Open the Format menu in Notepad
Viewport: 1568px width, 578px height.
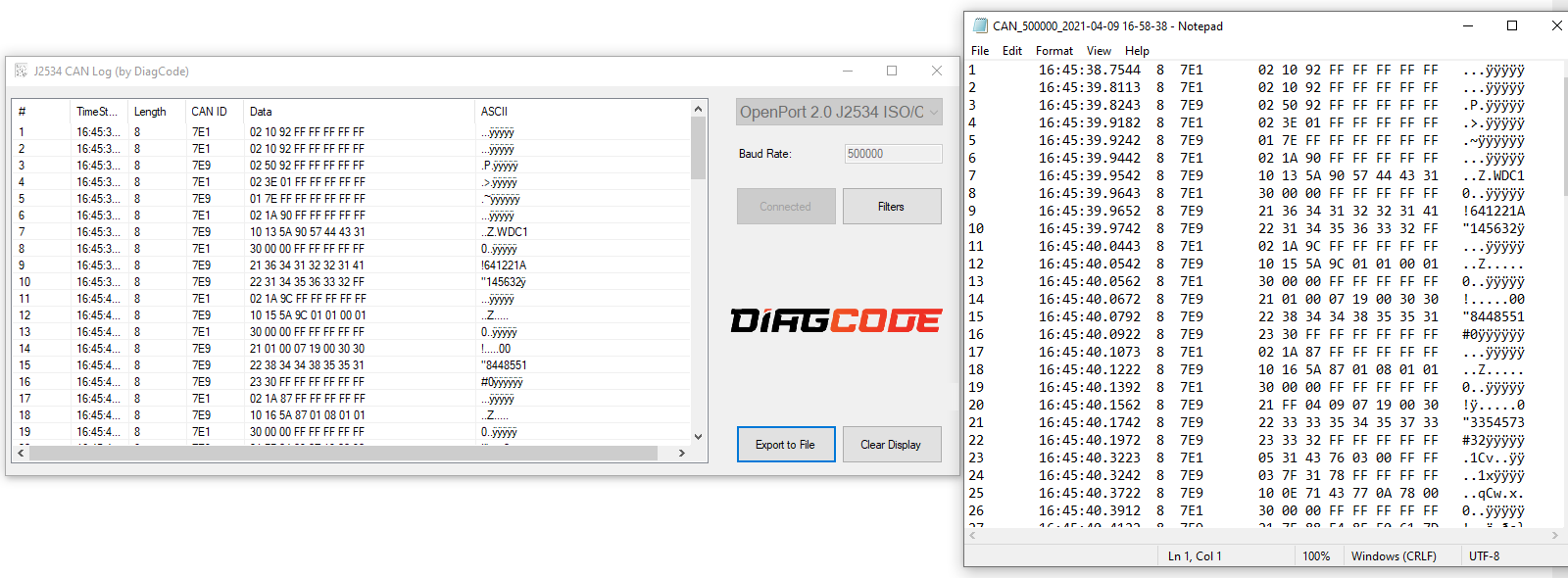[1053, 51]
